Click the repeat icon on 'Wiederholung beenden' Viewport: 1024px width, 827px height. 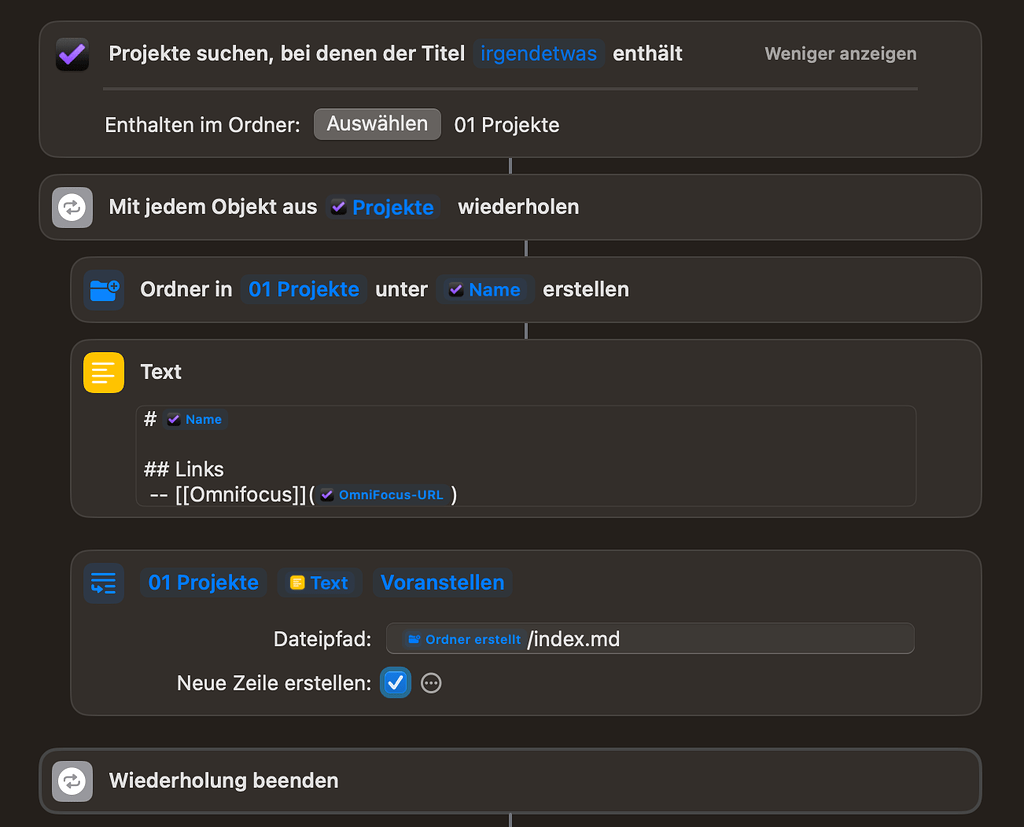tap(71, 781)
